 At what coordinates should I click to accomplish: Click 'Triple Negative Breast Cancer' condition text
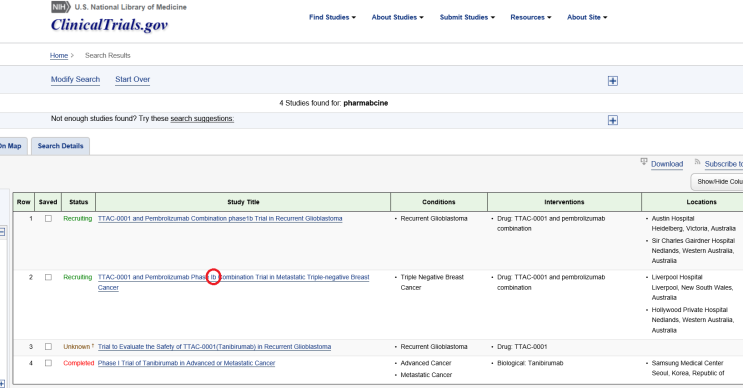(432, 282)
